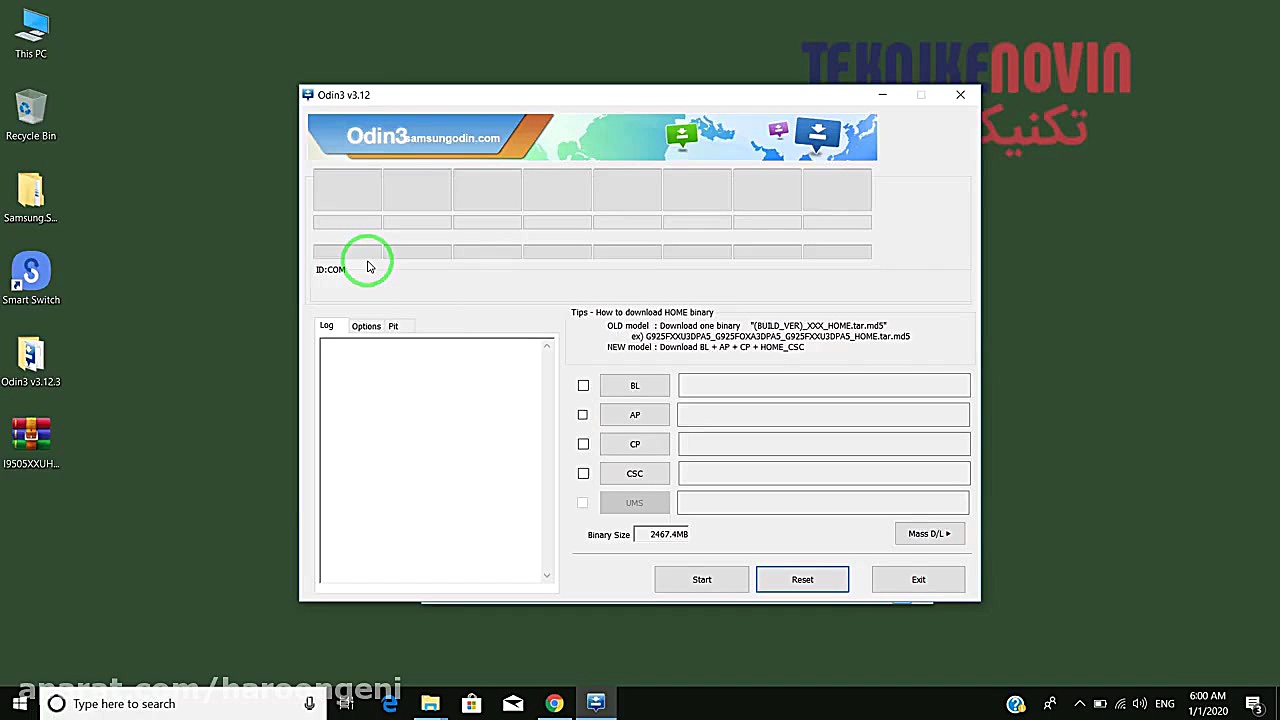Click the Odin3 samsungodin.com banner
The height and width of the screenshot is (720, 1280).
click(592, 137)
